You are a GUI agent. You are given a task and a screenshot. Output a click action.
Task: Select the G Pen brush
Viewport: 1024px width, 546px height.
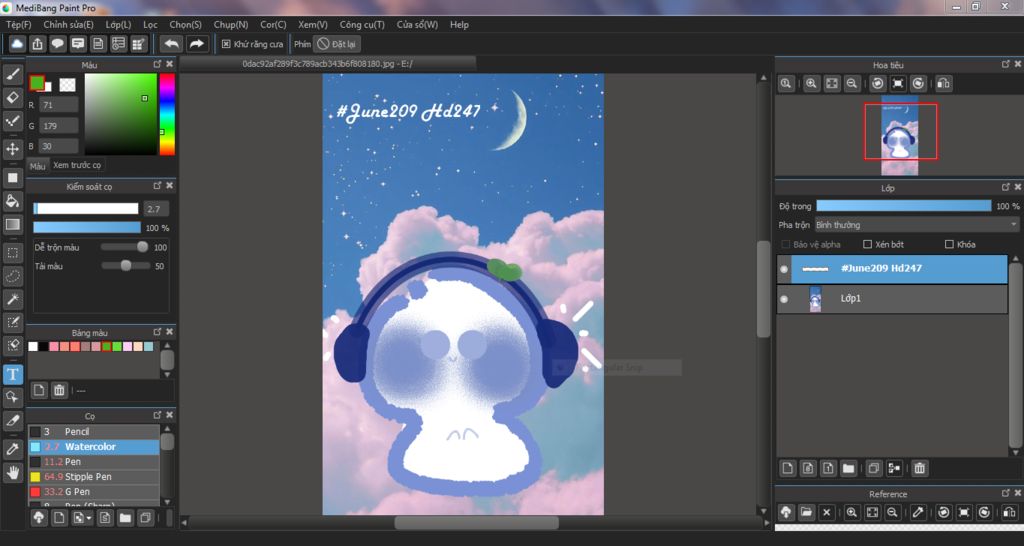[93, 492]
